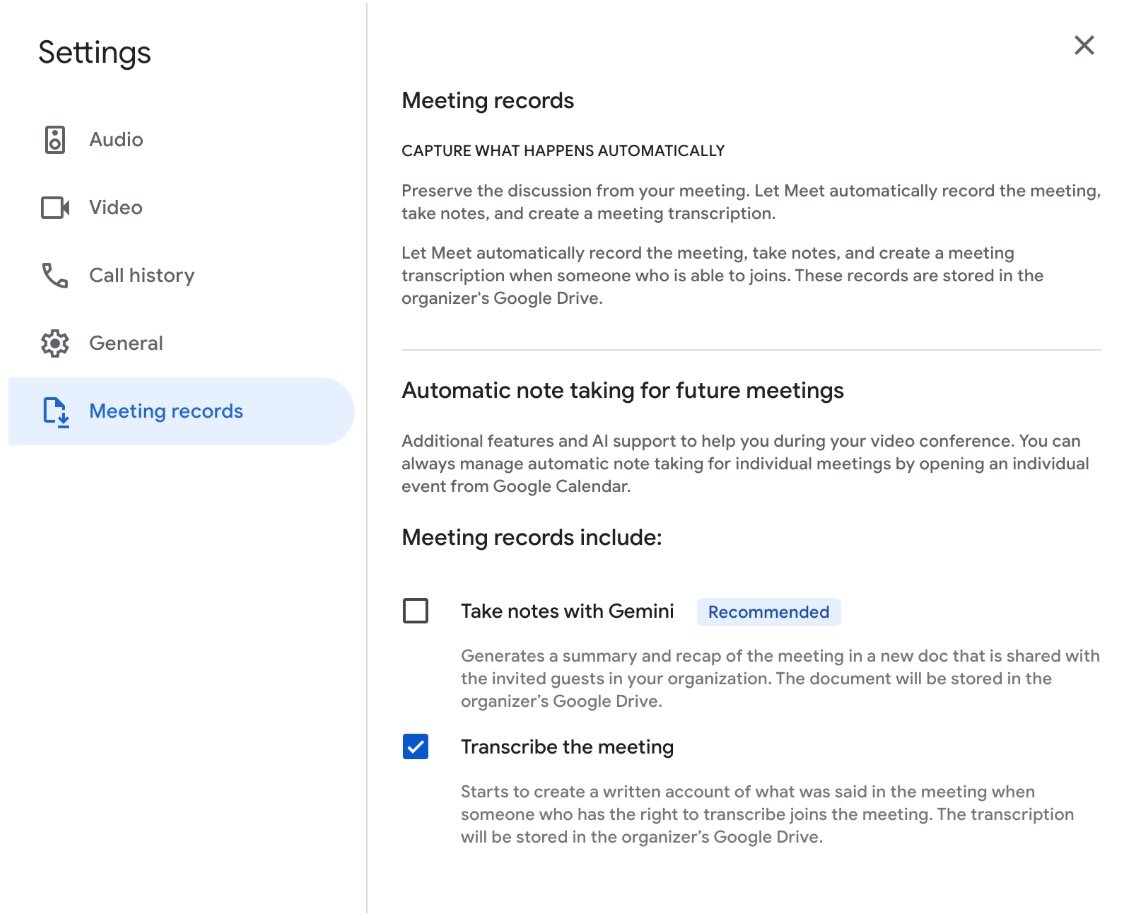The height and width of the screenshot is (918, 1128).
Task: Open the Audio settings tab
Action: [116, 140]
